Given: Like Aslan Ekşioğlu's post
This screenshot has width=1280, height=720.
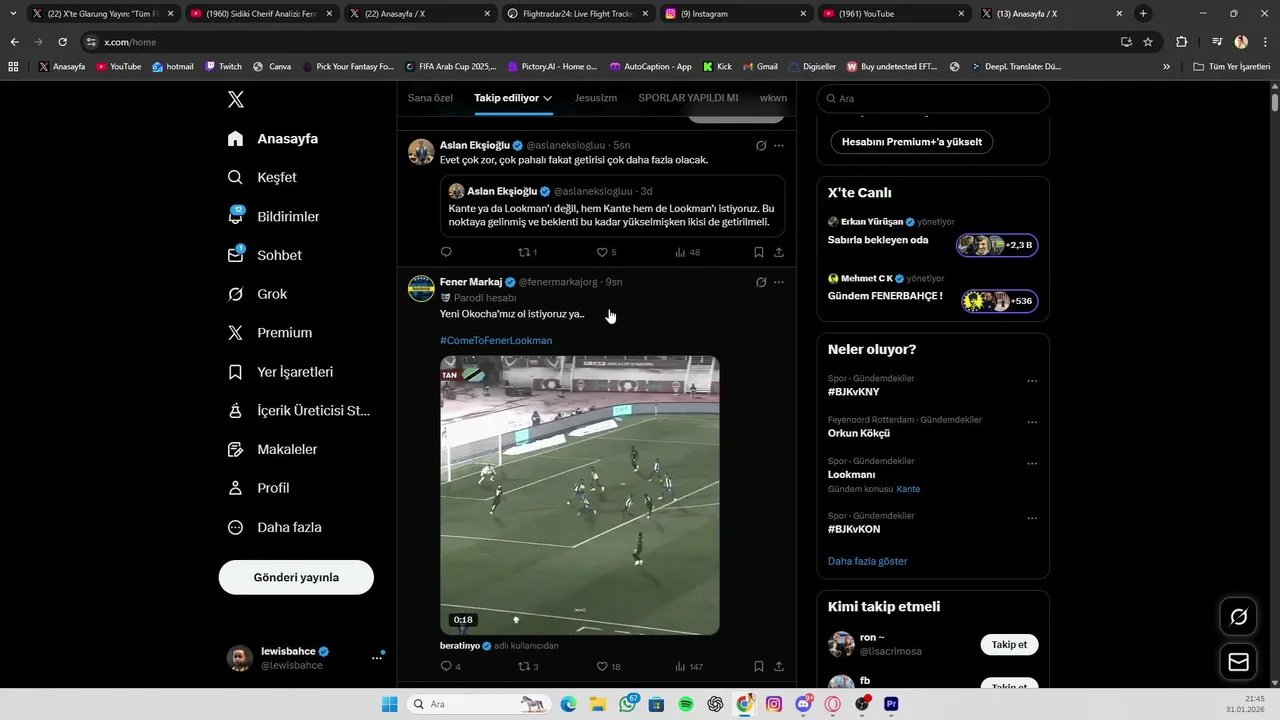Looking at the screenshot, I should (x=606, y=252).
